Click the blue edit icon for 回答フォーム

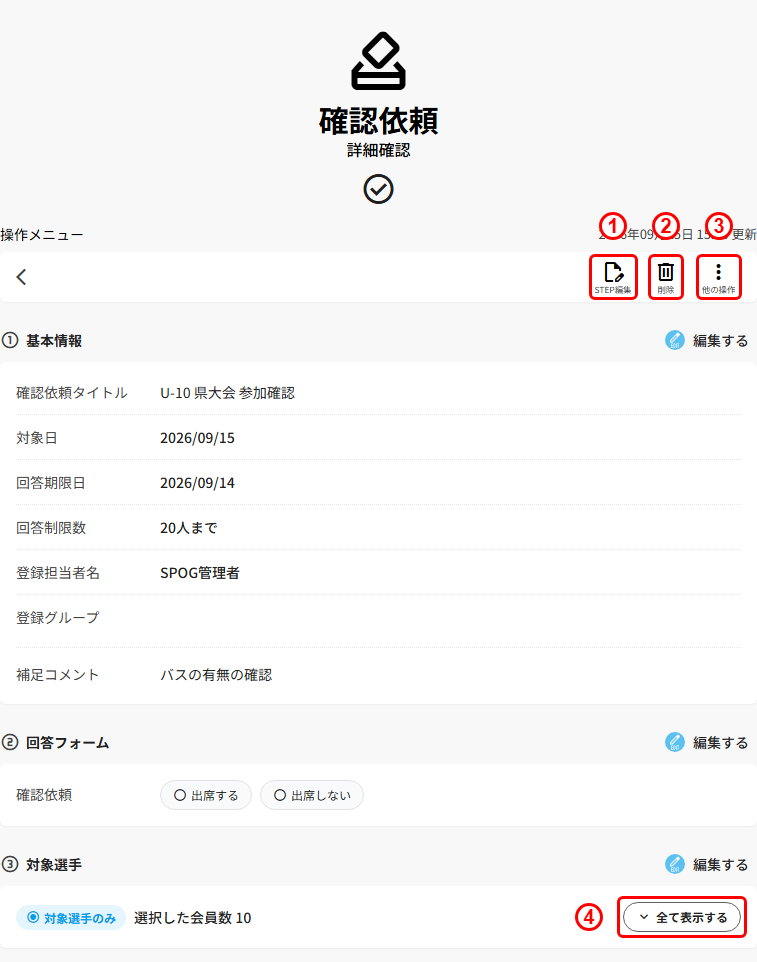coord(675,742)
